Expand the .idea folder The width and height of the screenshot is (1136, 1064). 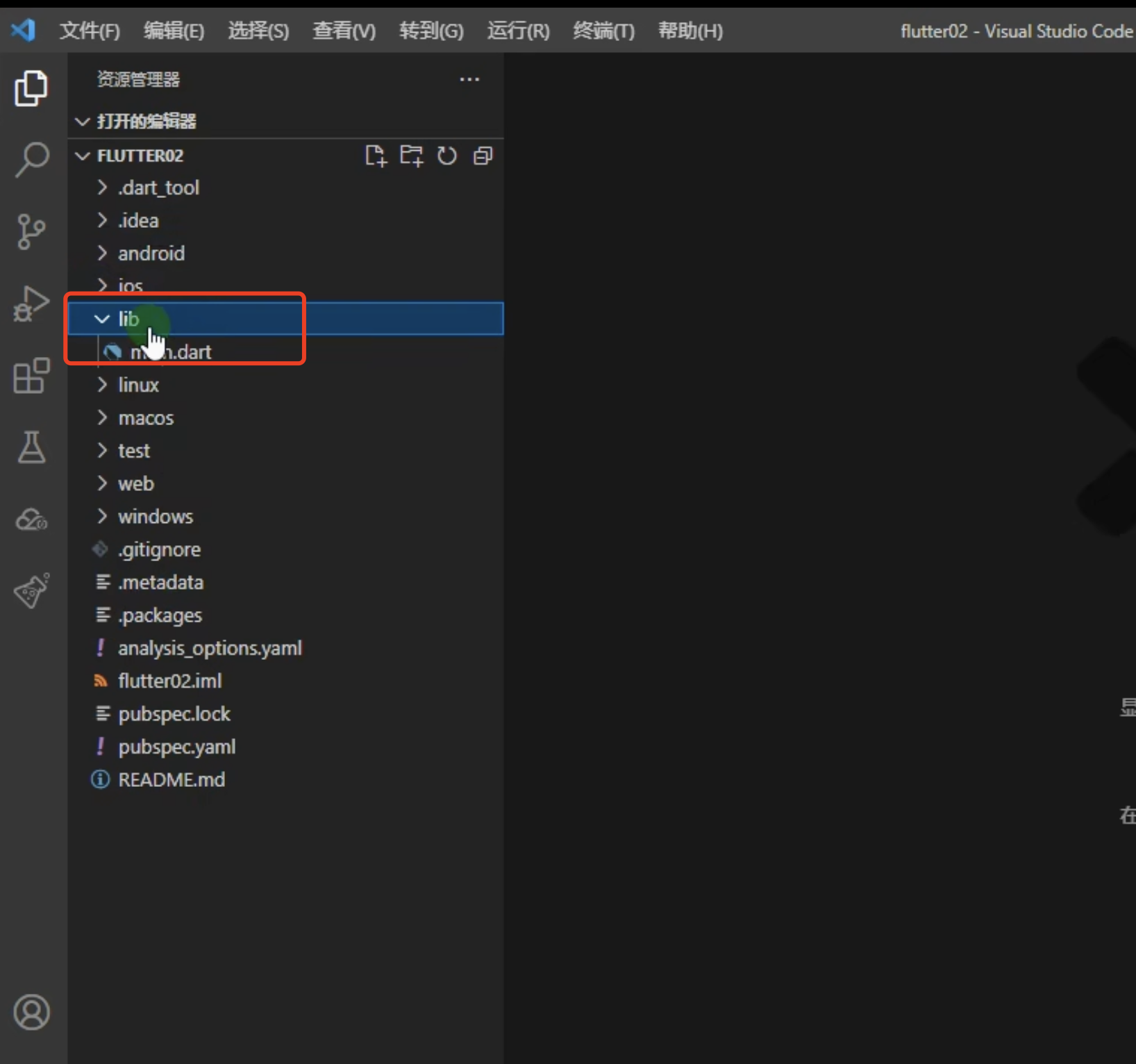coord(285,220)
